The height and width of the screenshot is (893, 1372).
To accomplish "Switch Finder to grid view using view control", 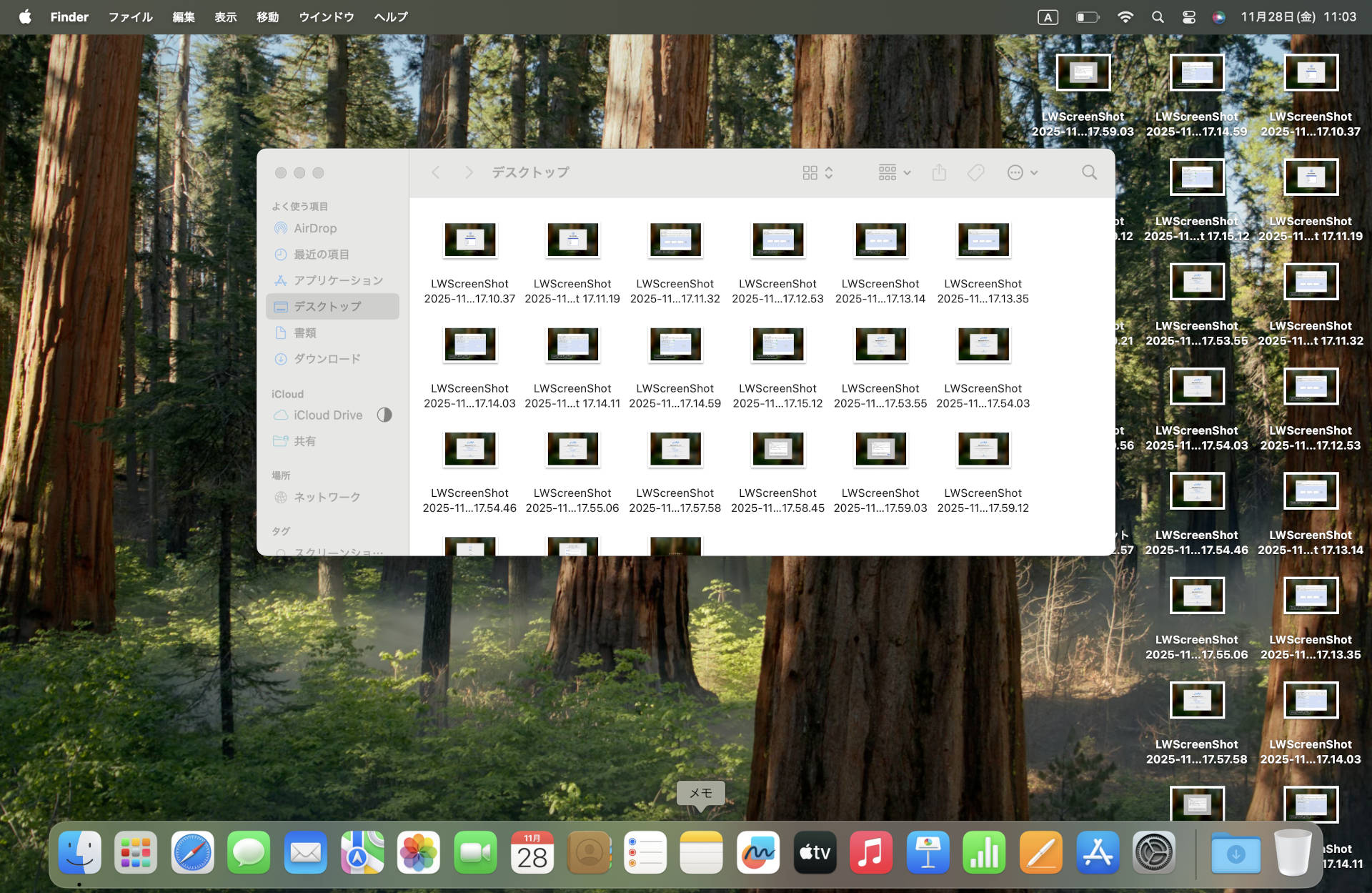I will coord(809,172).
